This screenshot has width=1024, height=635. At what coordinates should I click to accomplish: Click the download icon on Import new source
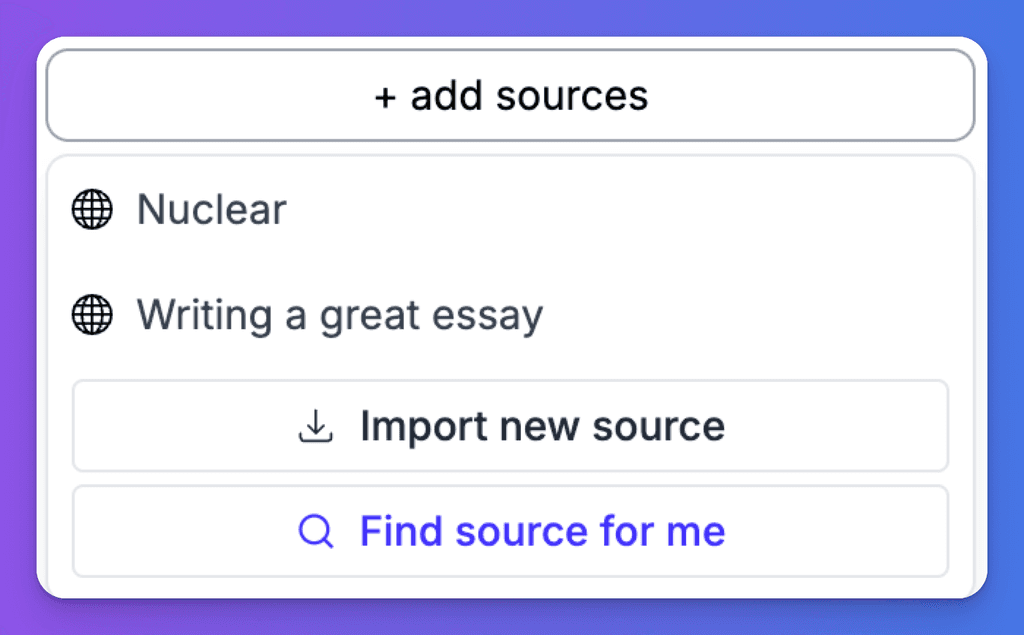317,426
